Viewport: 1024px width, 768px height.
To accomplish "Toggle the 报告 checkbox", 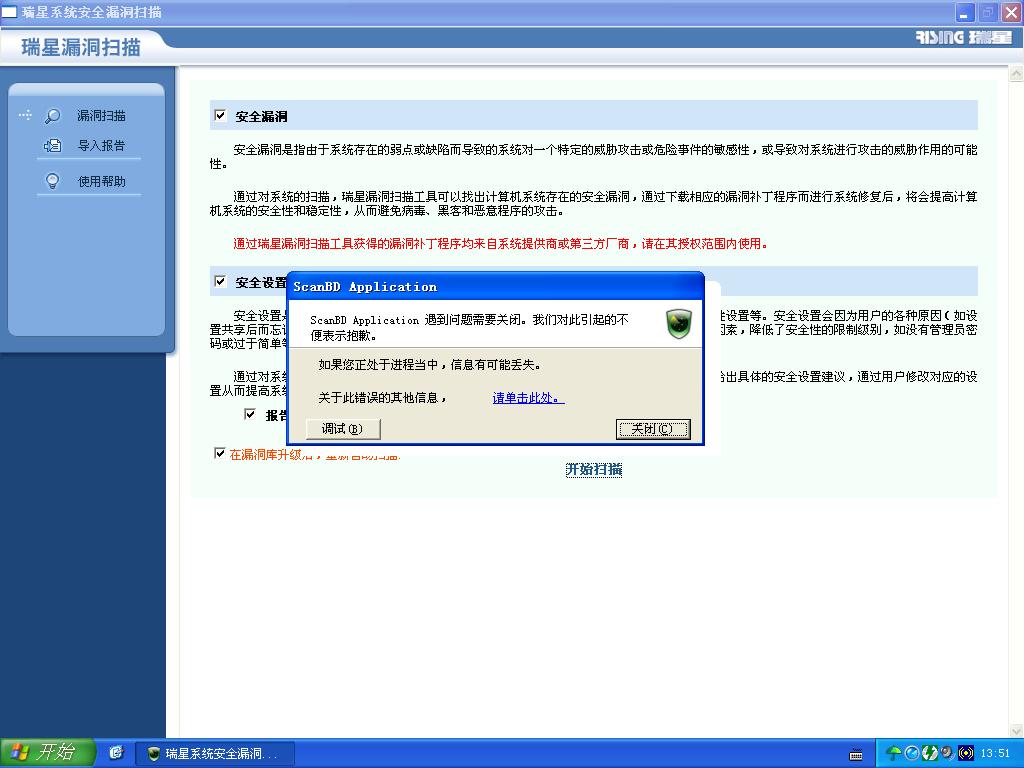I will [x=249, y=414].
